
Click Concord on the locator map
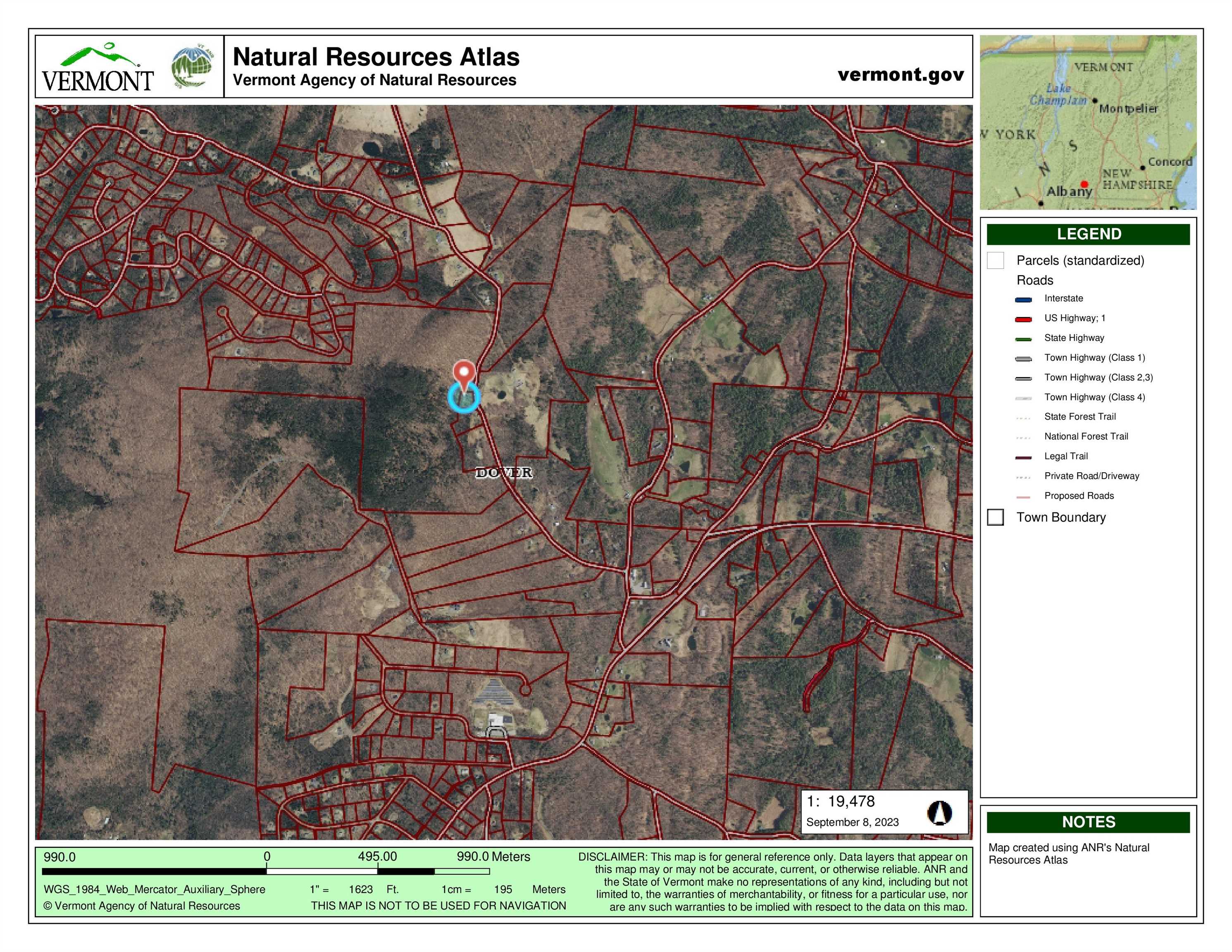click(x=1170, y=162)
